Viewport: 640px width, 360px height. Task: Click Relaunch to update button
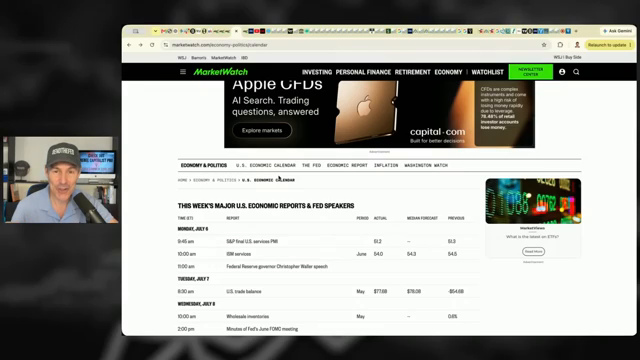(610, 45)
